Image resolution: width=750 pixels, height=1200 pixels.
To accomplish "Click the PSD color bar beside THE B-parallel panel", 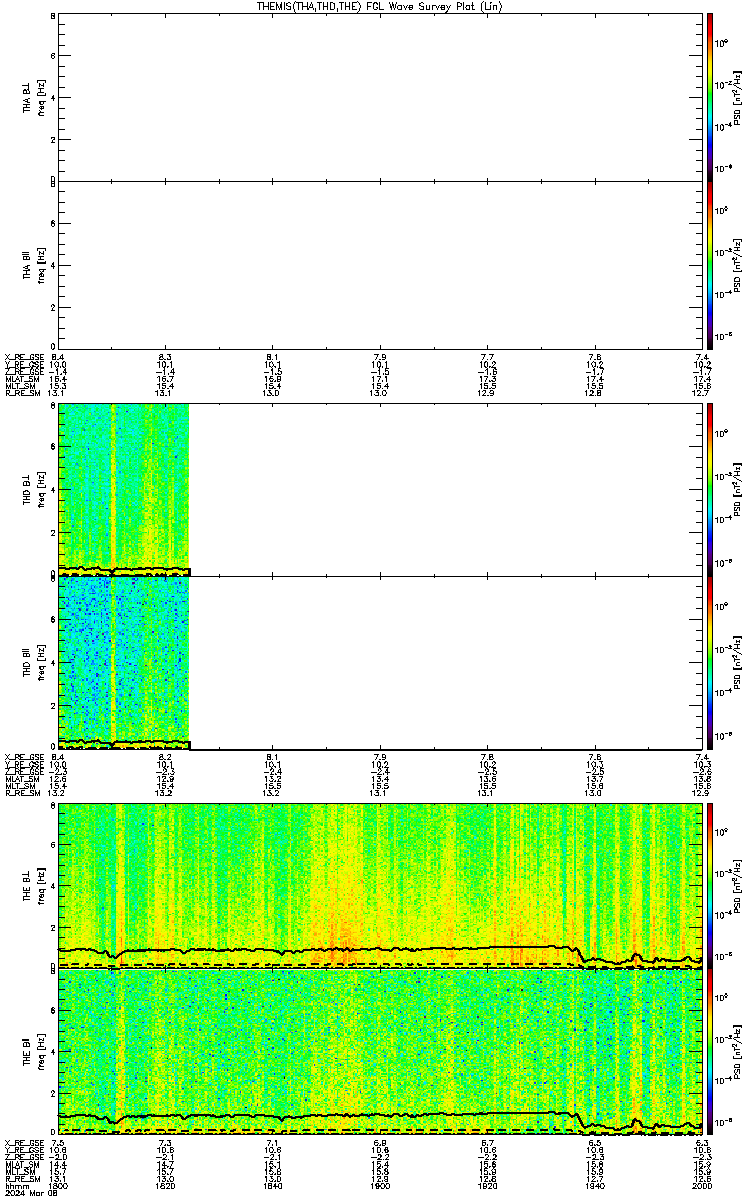I will [x=709, y=1050].
